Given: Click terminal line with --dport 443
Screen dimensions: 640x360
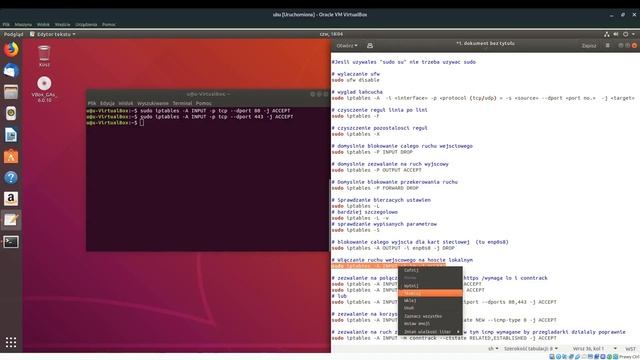Looking at the screenshot, I should click(x=190, y=117).
